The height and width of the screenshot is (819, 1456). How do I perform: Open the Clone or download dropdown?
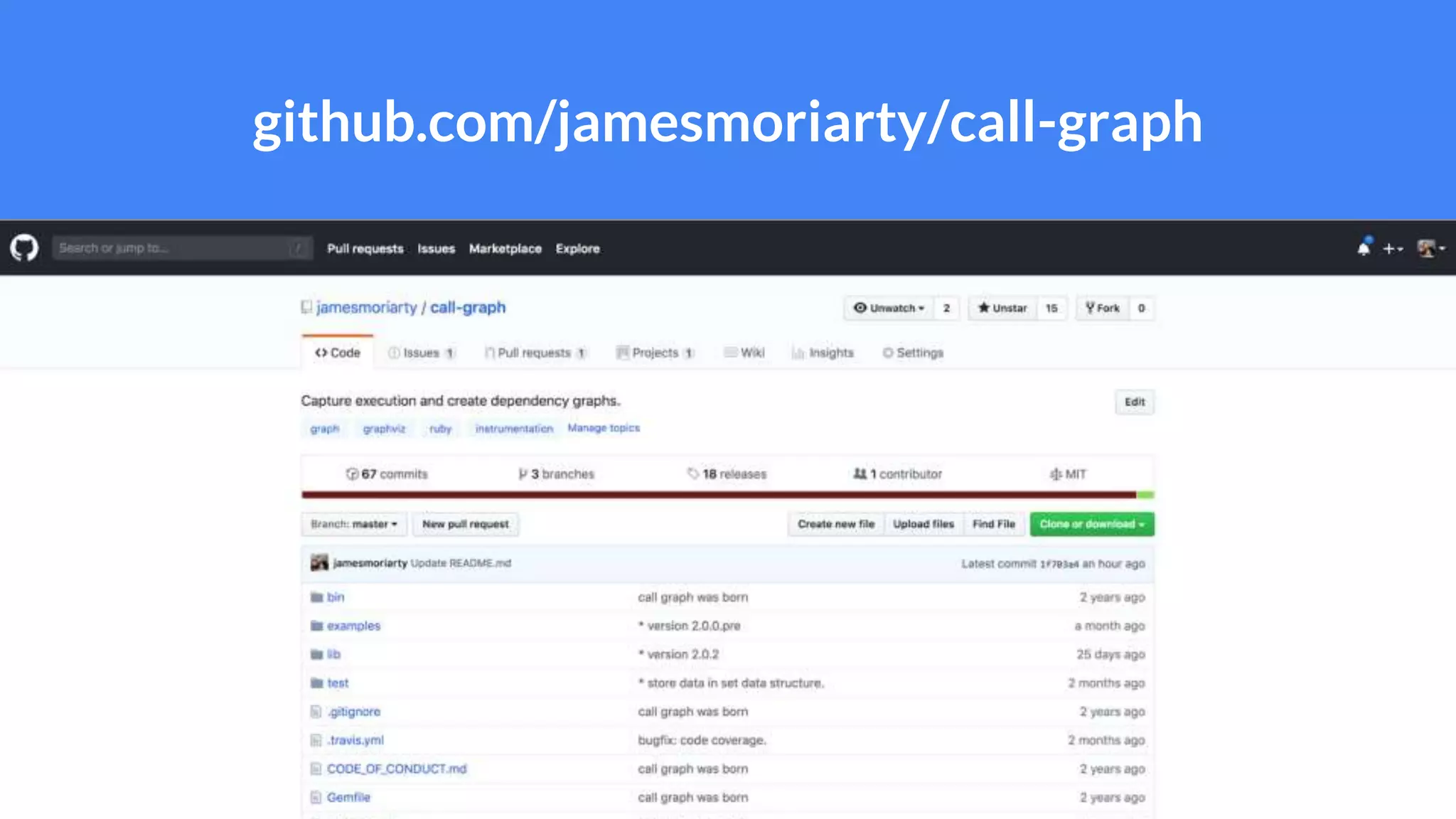[x=1091, y=524]
